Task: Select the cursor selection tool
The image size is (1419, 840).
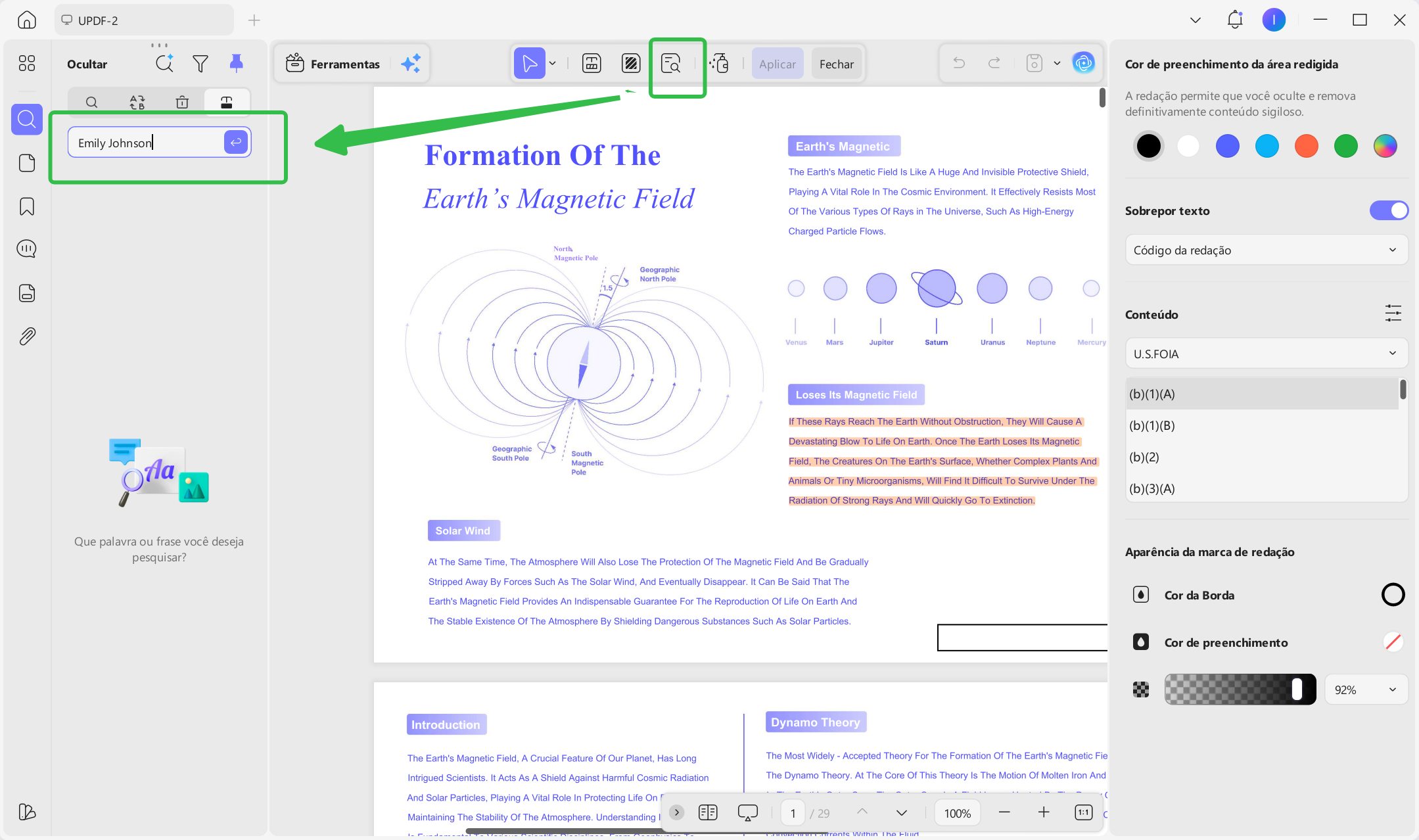Action: point(530,64)
